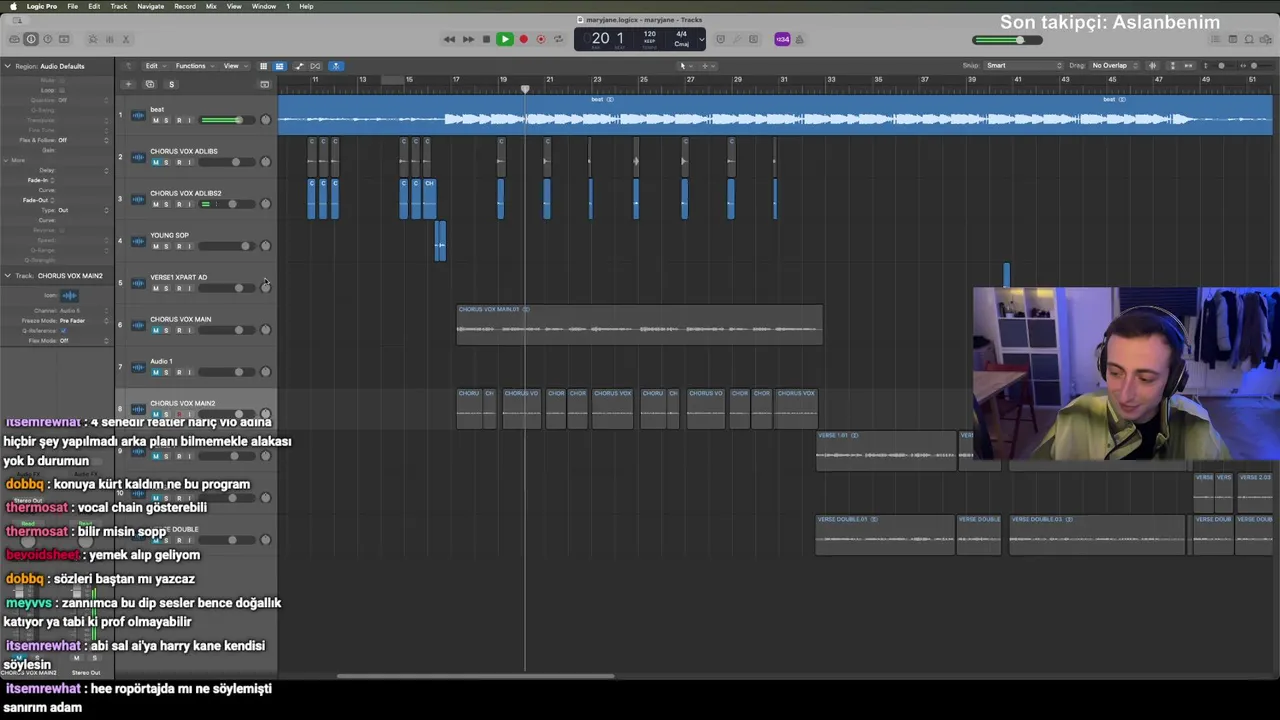Collapse the Track CHORUS VOX MAIN2 section
Image resolution: width=1280 pixels, height=720 pixels.
tap(7, 275)
